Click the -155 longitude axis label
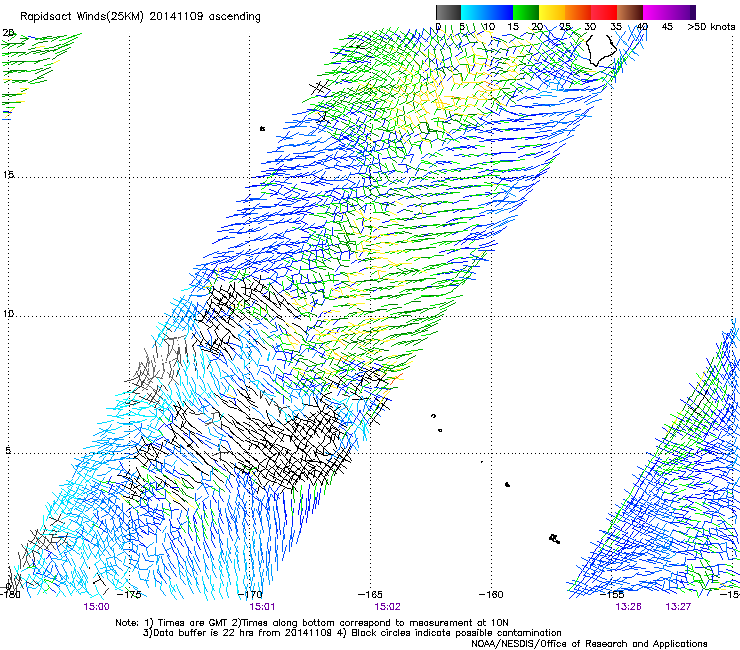 pos(612,595)
